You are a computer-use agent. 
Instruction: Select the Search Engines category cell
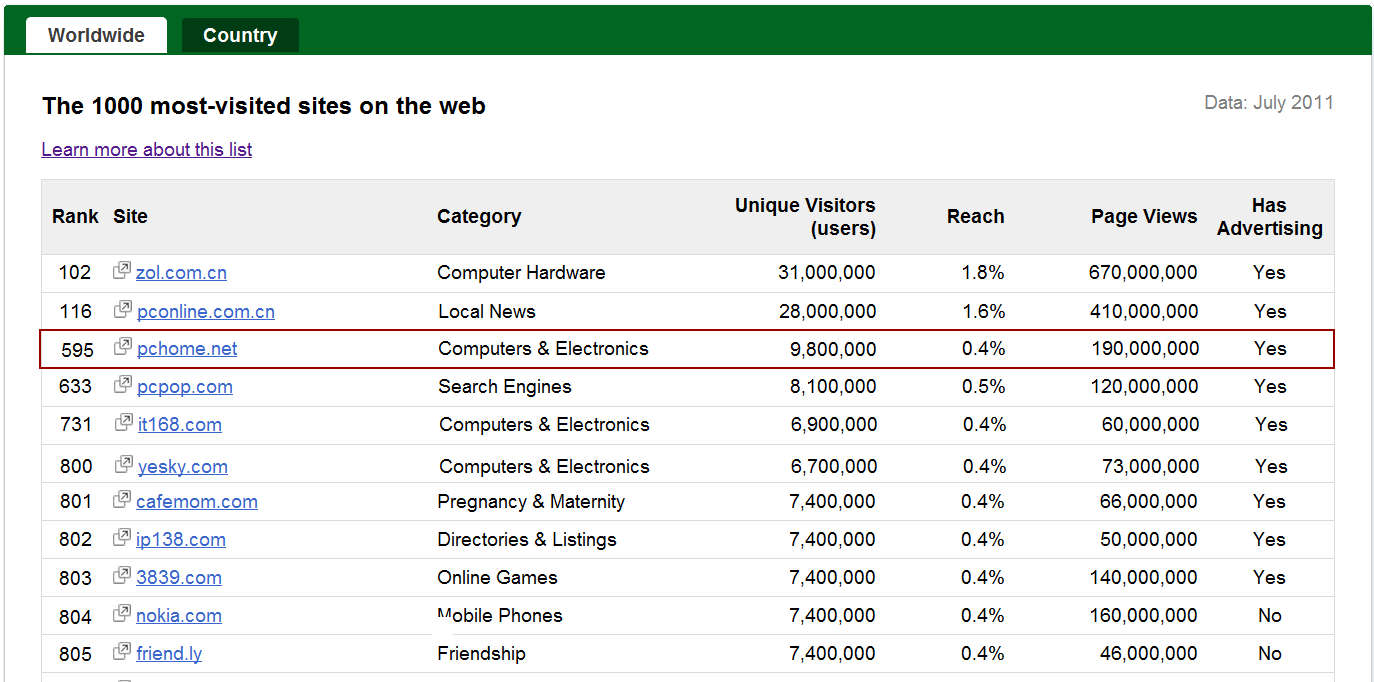[505, 387]
